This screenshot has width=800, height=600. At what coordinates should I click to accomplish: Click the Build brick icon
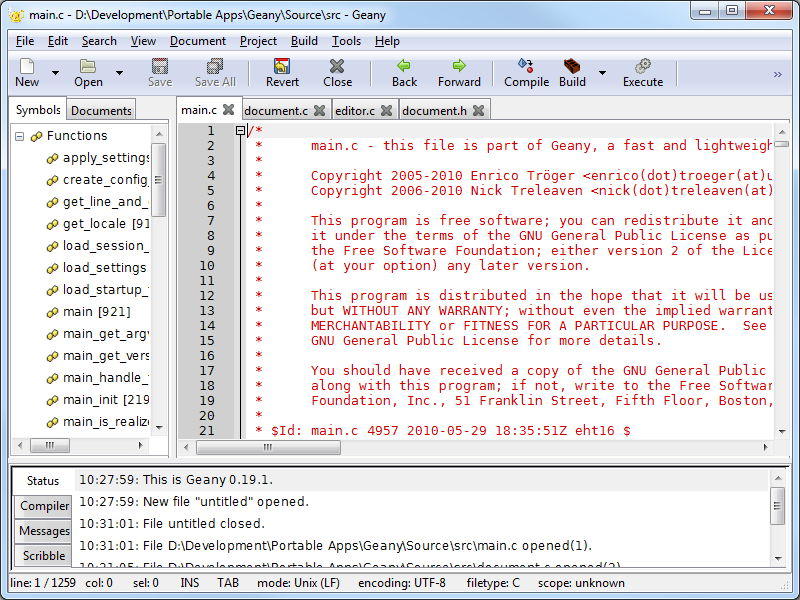(x=572, y=66)
